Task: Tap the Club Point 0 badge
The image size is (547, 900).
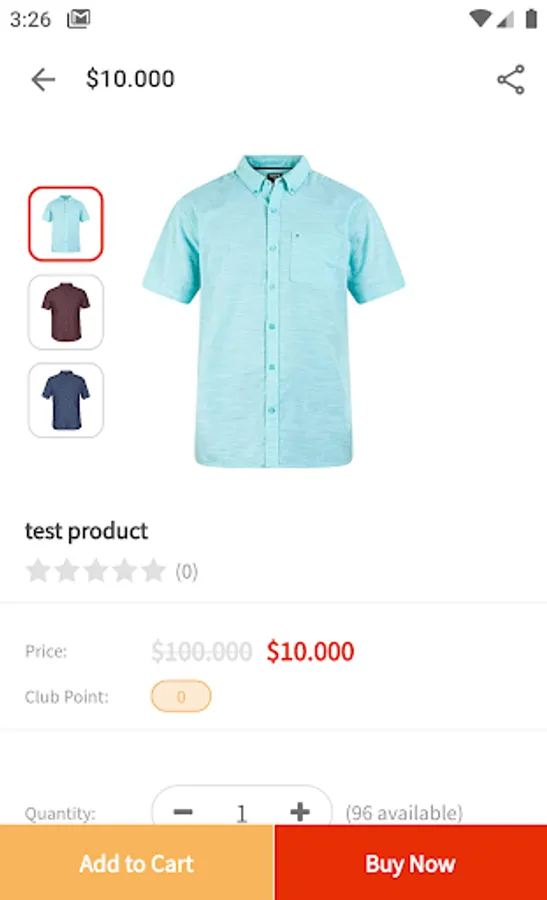Action: coord(181,696)
